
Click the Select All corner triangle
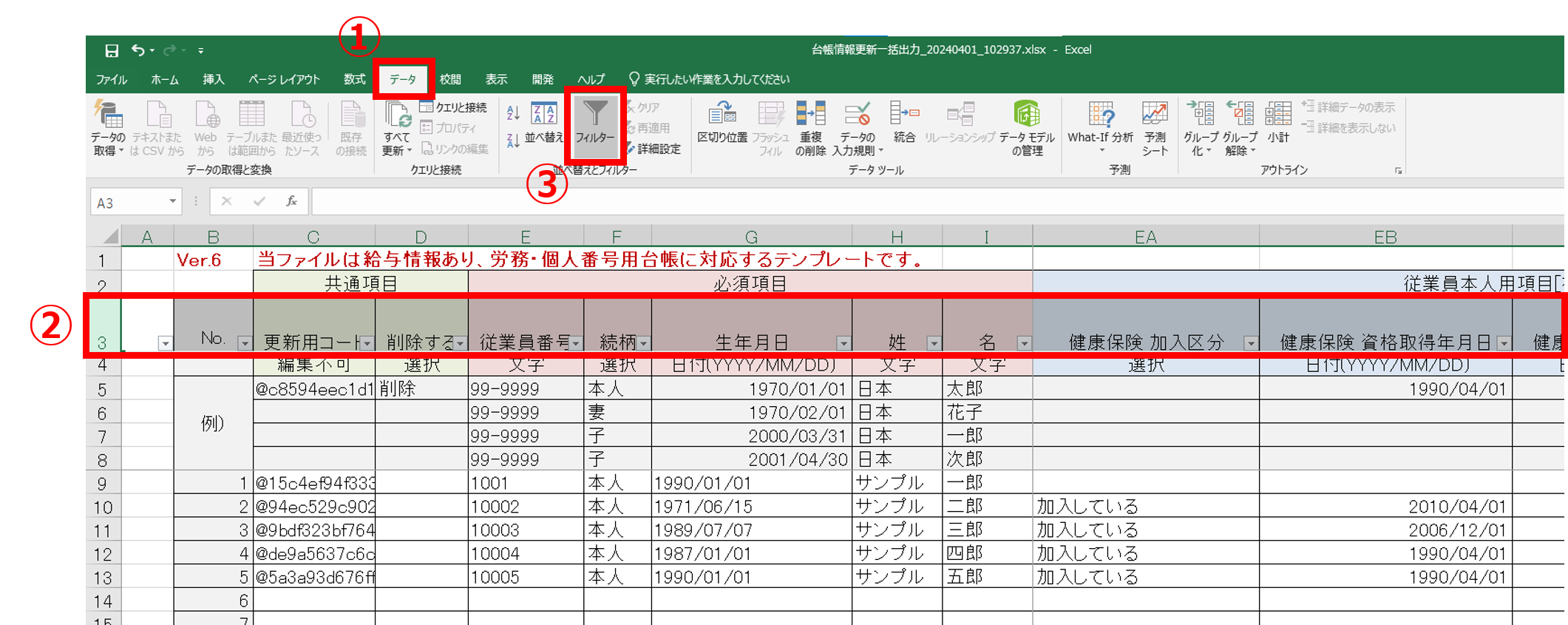[111, 237]
